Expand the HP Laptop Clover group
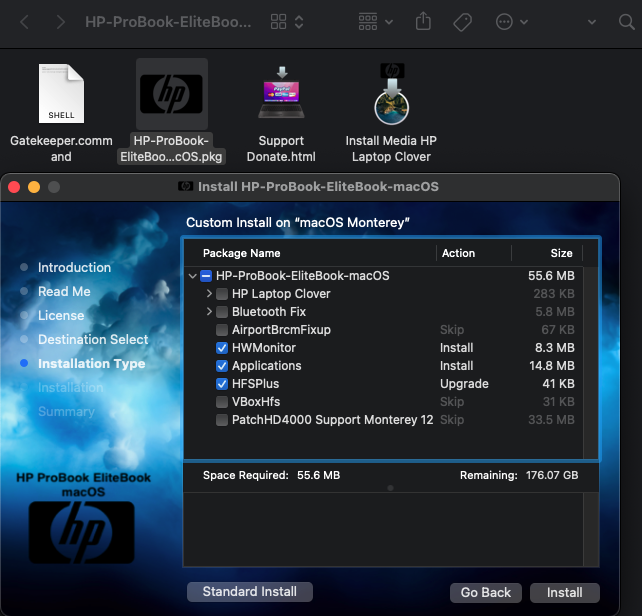The height and width of the screenshot is (616, 642). pos(209,294)
